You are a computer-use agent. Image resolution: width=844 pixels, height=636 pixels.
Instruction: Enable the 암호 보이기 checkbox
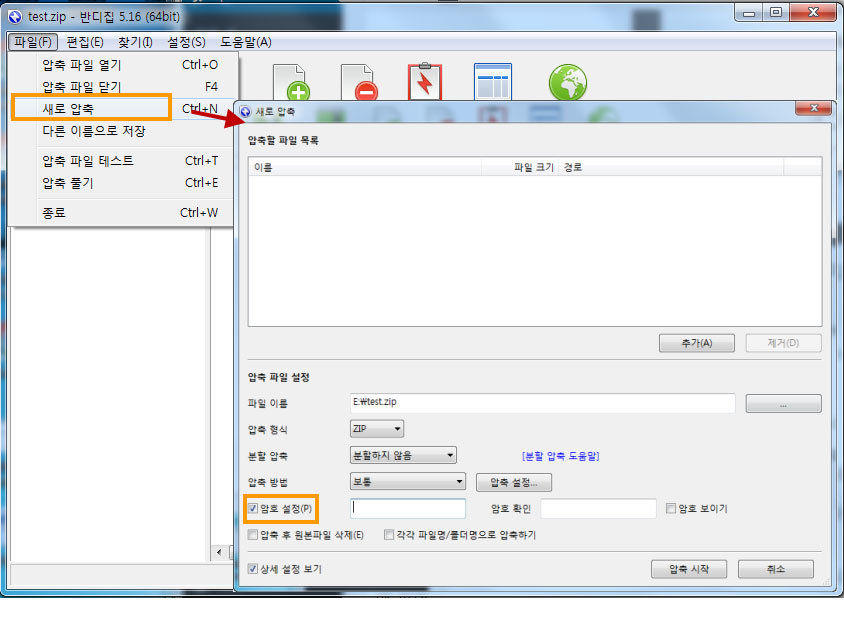[x=671, y=508]
